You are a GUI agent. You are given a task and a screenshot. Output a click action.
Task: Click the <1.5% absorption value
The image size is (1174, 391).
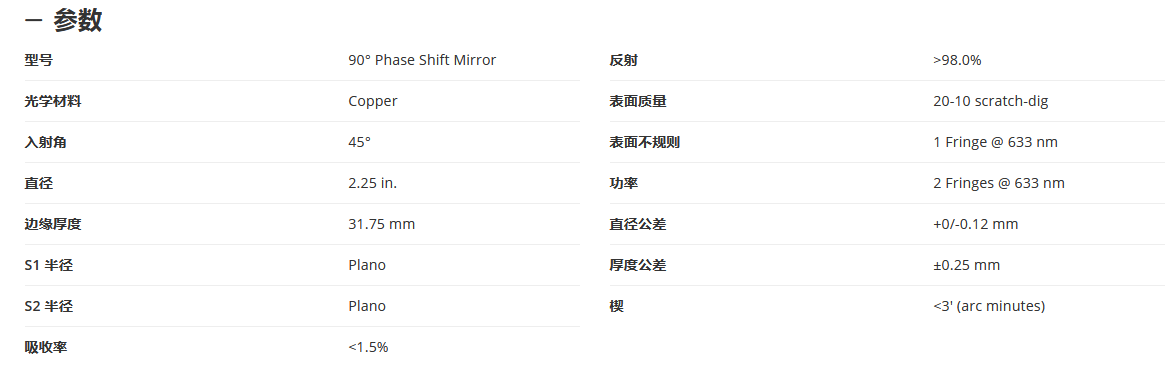pos(368,347)
